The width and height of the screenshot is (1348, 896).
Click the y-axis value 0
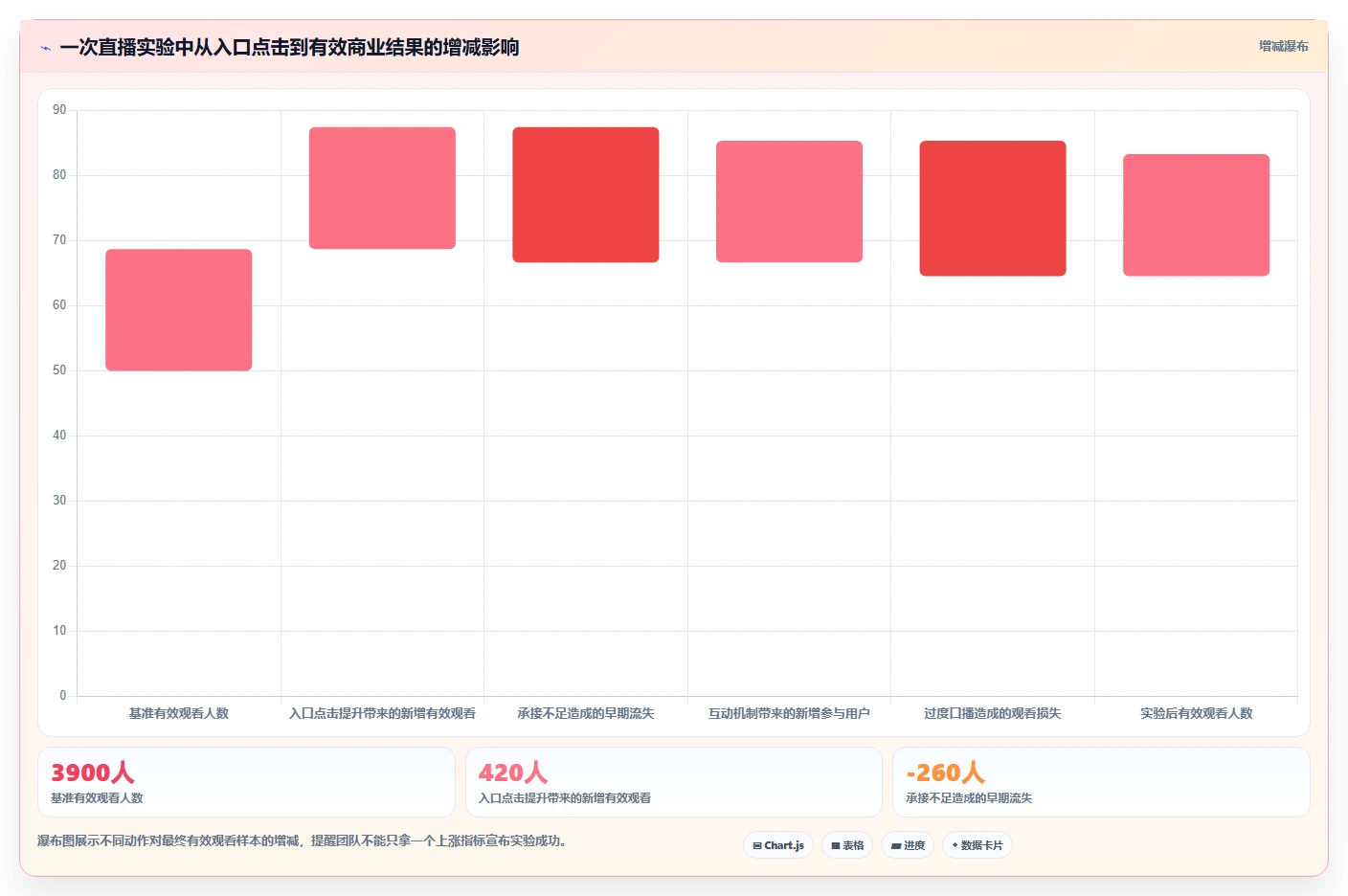tap(63, 696)
